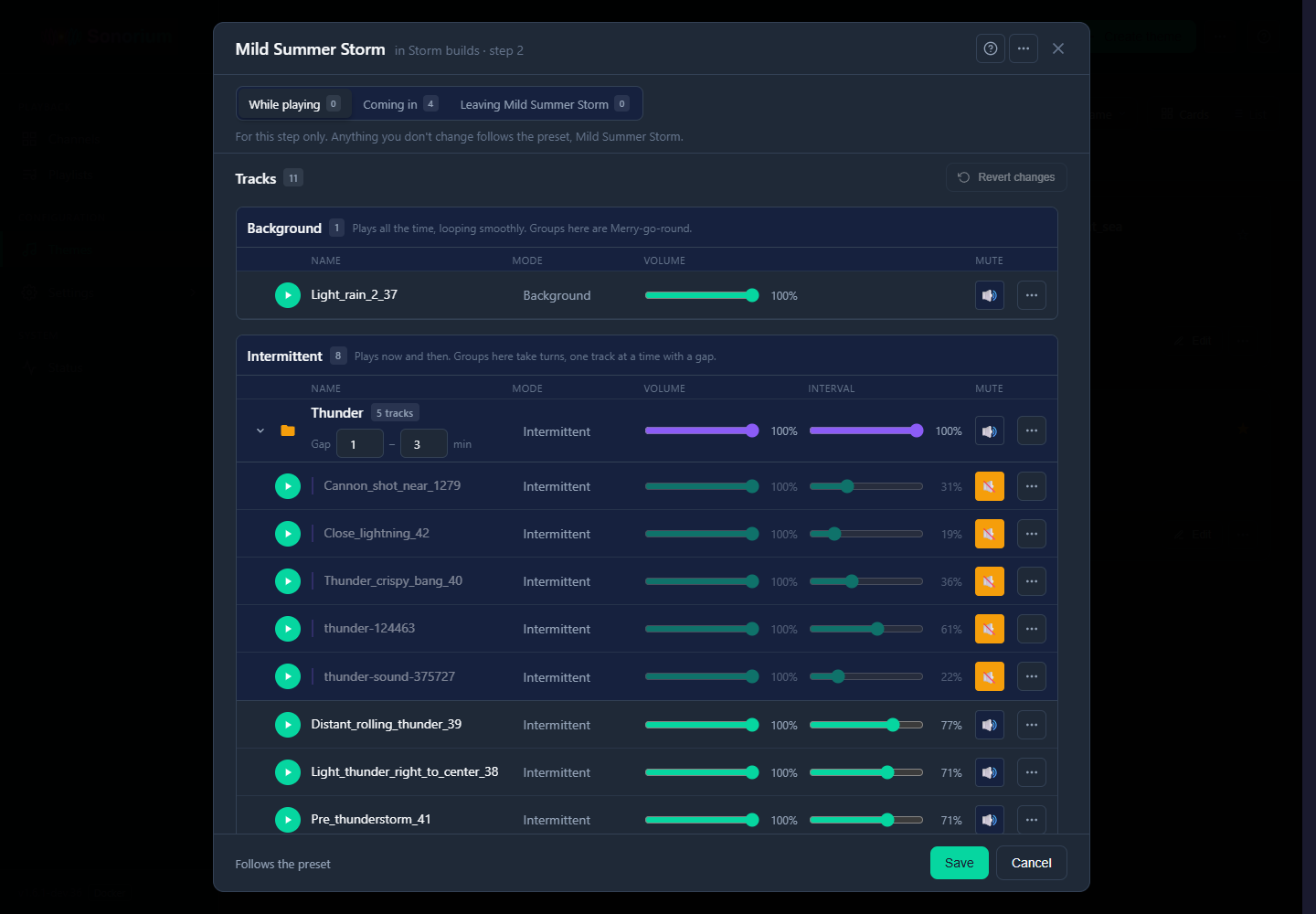Open options menu for Cannon_shot_near_1279
This screenshot has width=1316, height=914.
click(1032, 486)
